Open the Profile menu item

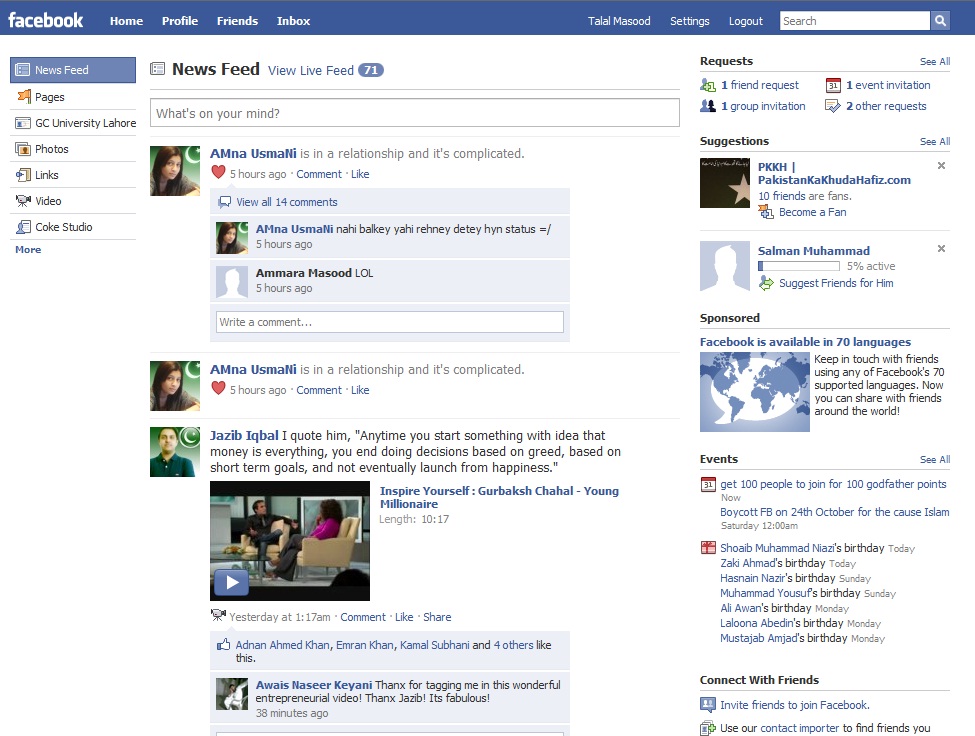coord(179,20)
